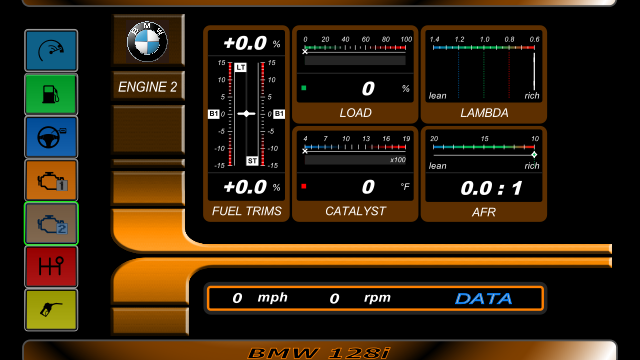Click the BMW 128i vehicle title bar
Image resolution: width=640 pixels, height=360 pixels.
(320, 351)
